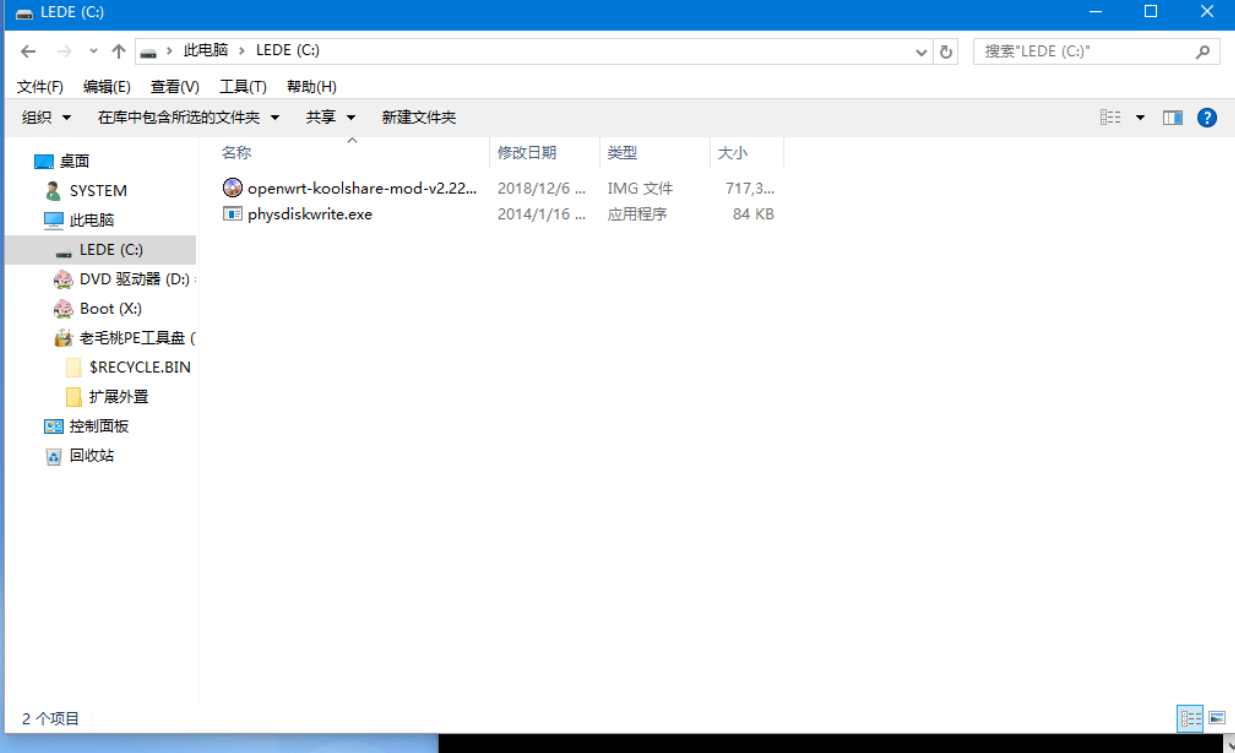Select 此电脑 in navigation pane

(92, 220)
